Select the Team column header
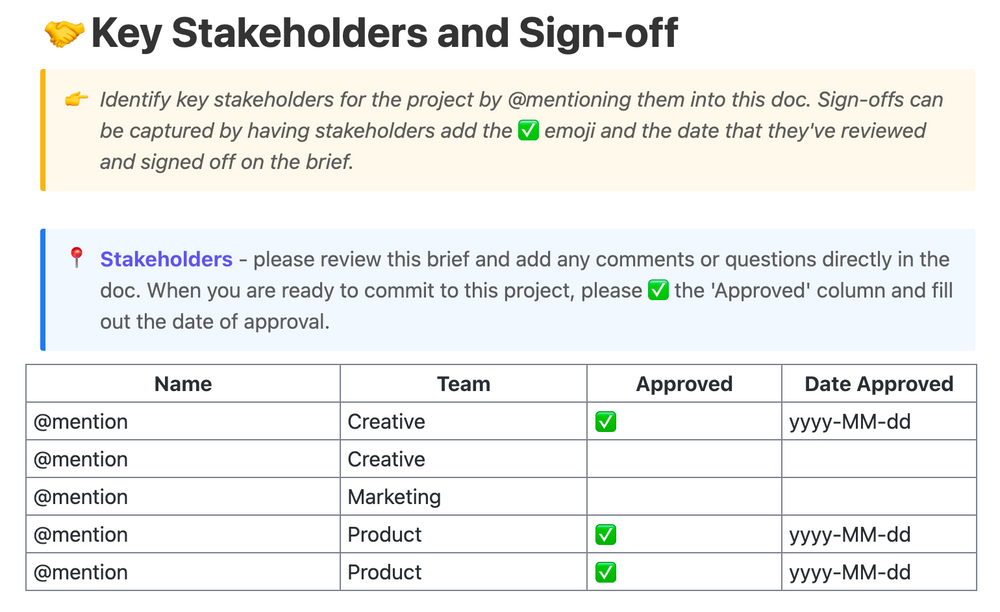The height and width of the screenshot is (612, 1000). (463, 384)
